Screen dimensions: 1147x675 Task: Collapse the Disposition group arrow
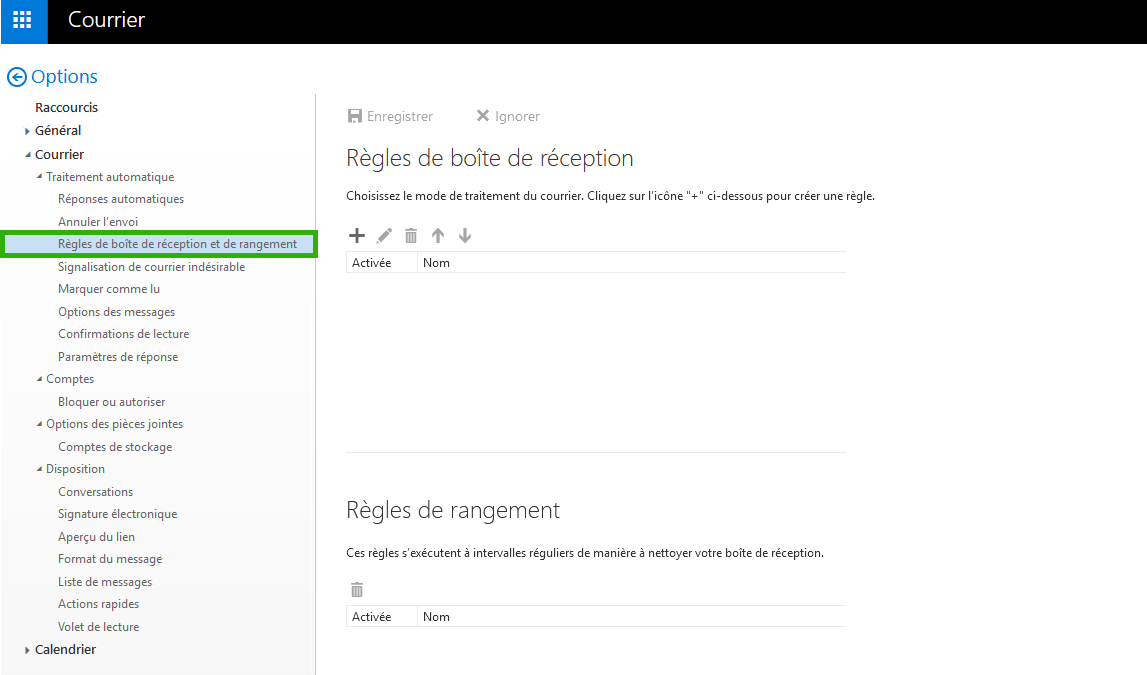coord(39,469)
